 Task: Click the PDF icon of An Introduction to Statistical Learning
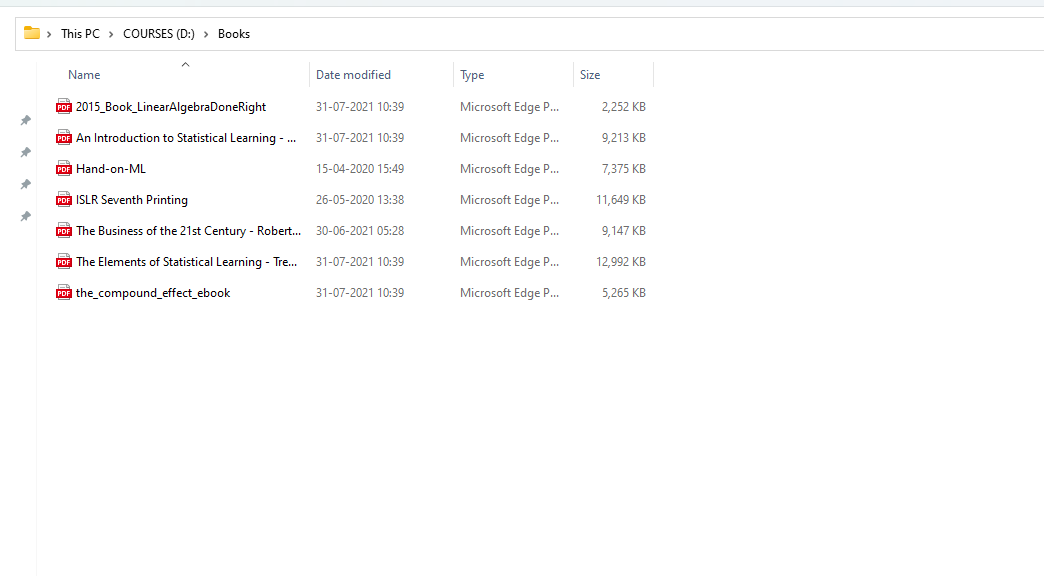pos(64,138)
